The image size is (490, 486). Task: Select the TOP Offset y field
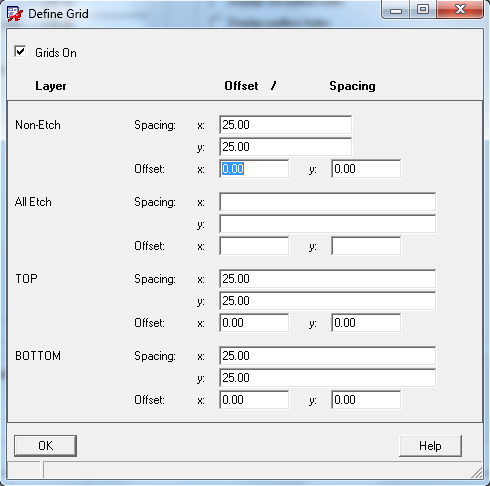(366, 323)
